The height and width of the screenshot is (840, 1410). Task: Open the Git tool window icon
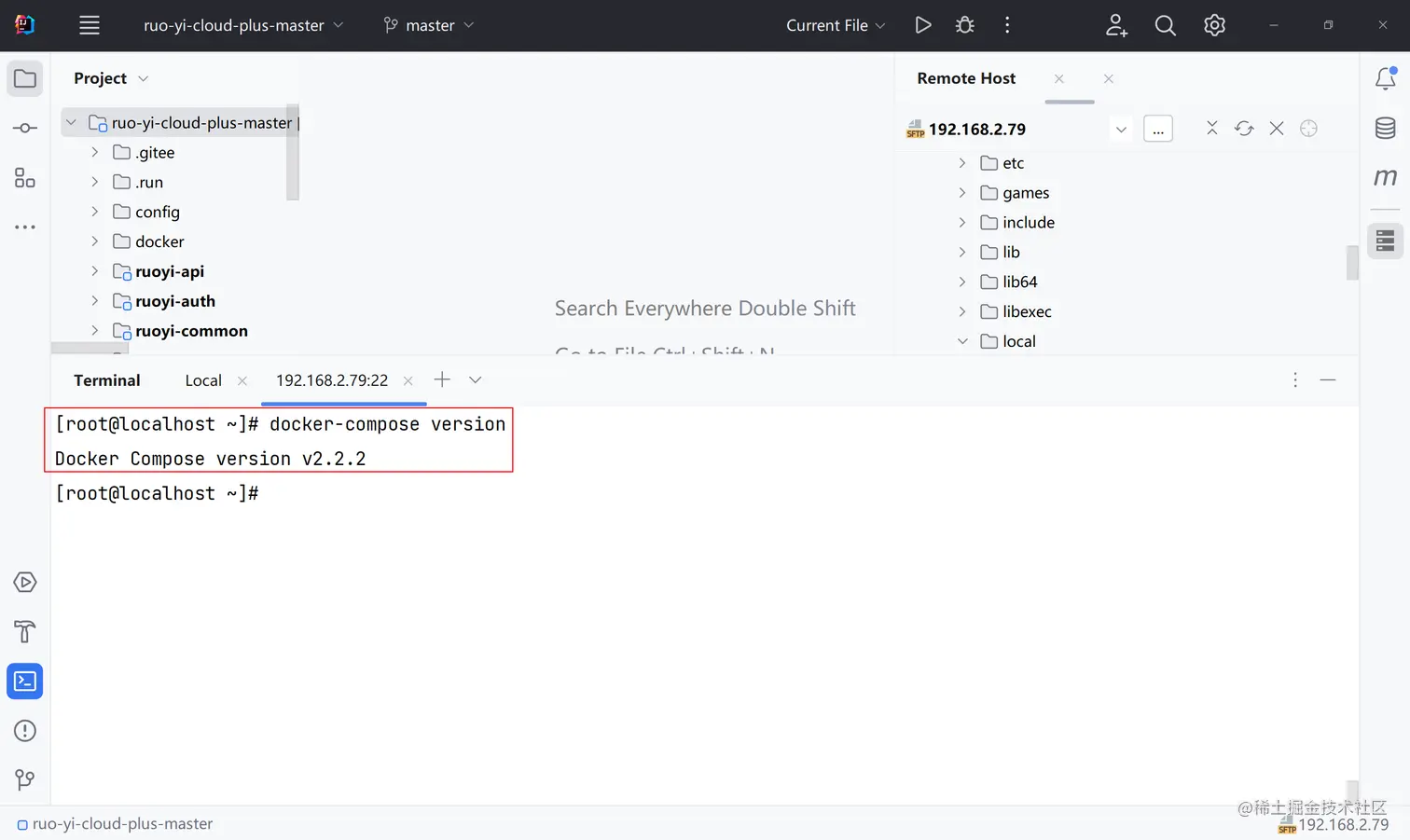(x=25, y=779)
